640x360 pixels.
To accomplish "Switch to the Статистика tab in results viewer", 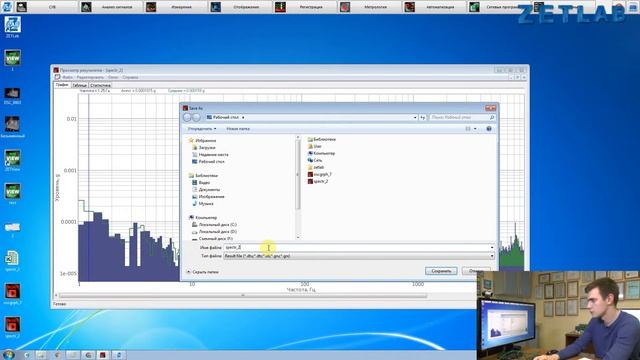I will (x=100, y=85).
